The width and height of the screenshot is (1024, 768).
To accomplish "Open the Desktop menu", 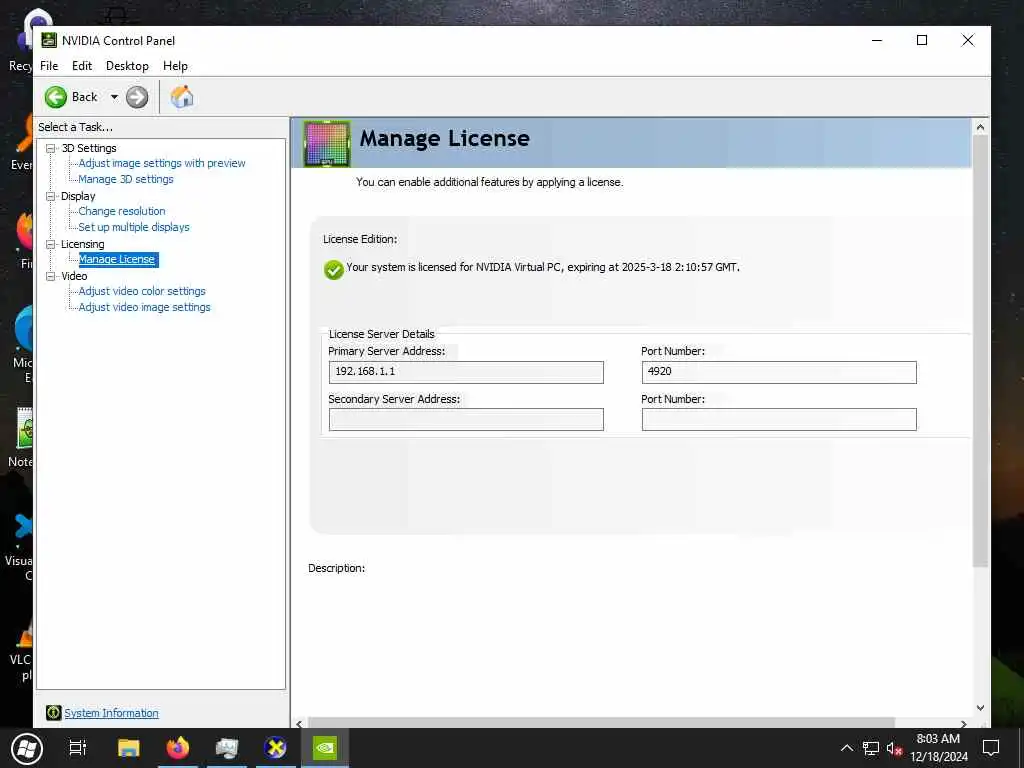I will click(x=127, y=66).
